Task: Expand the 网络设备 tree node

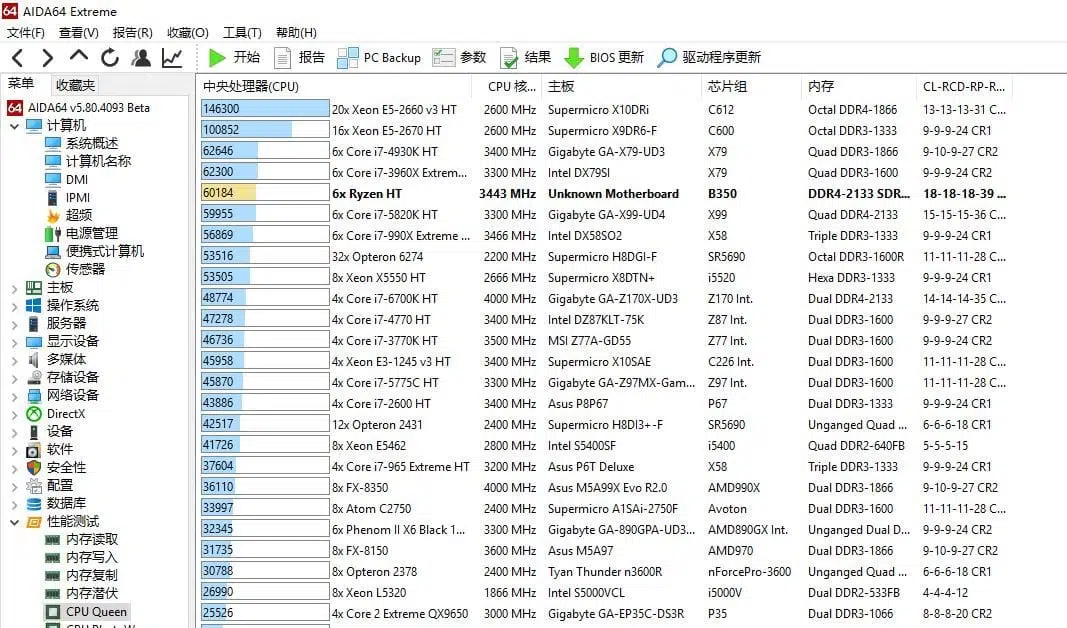Action: pos(14,397)
